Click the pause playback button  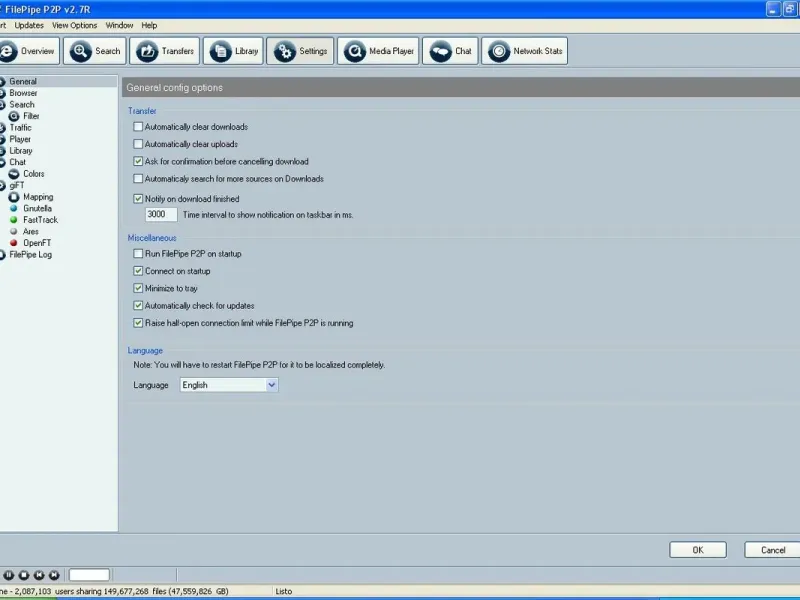(x=9, y=575)
